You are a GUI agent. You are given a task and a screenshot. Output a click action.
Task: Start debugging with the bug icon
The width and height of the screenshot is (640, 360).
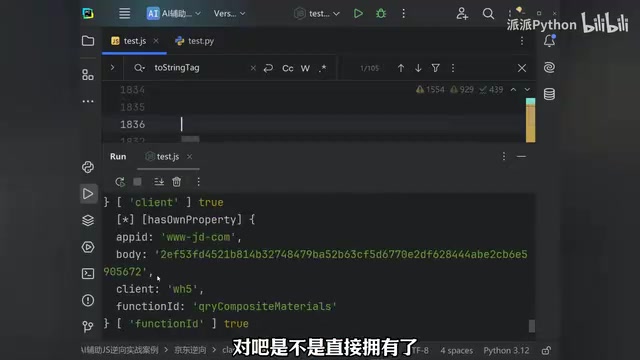coord(381,13)
